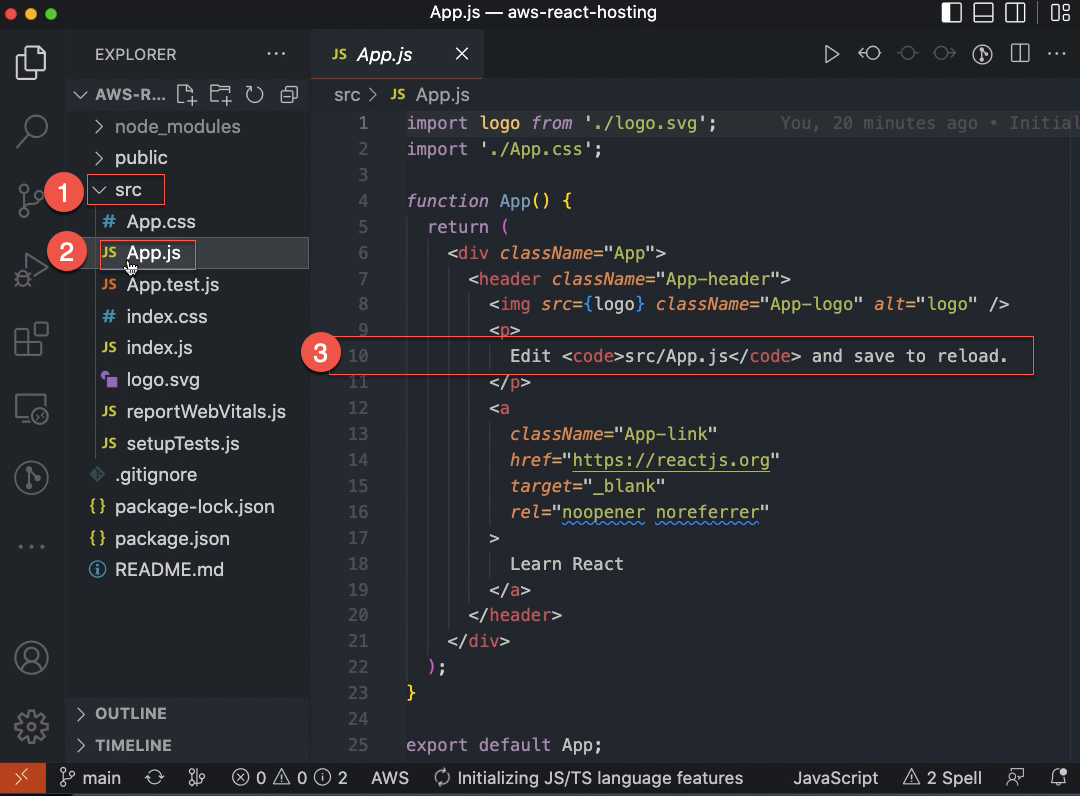Open the Extensions view
The image size is (1080, 796).
31,339
